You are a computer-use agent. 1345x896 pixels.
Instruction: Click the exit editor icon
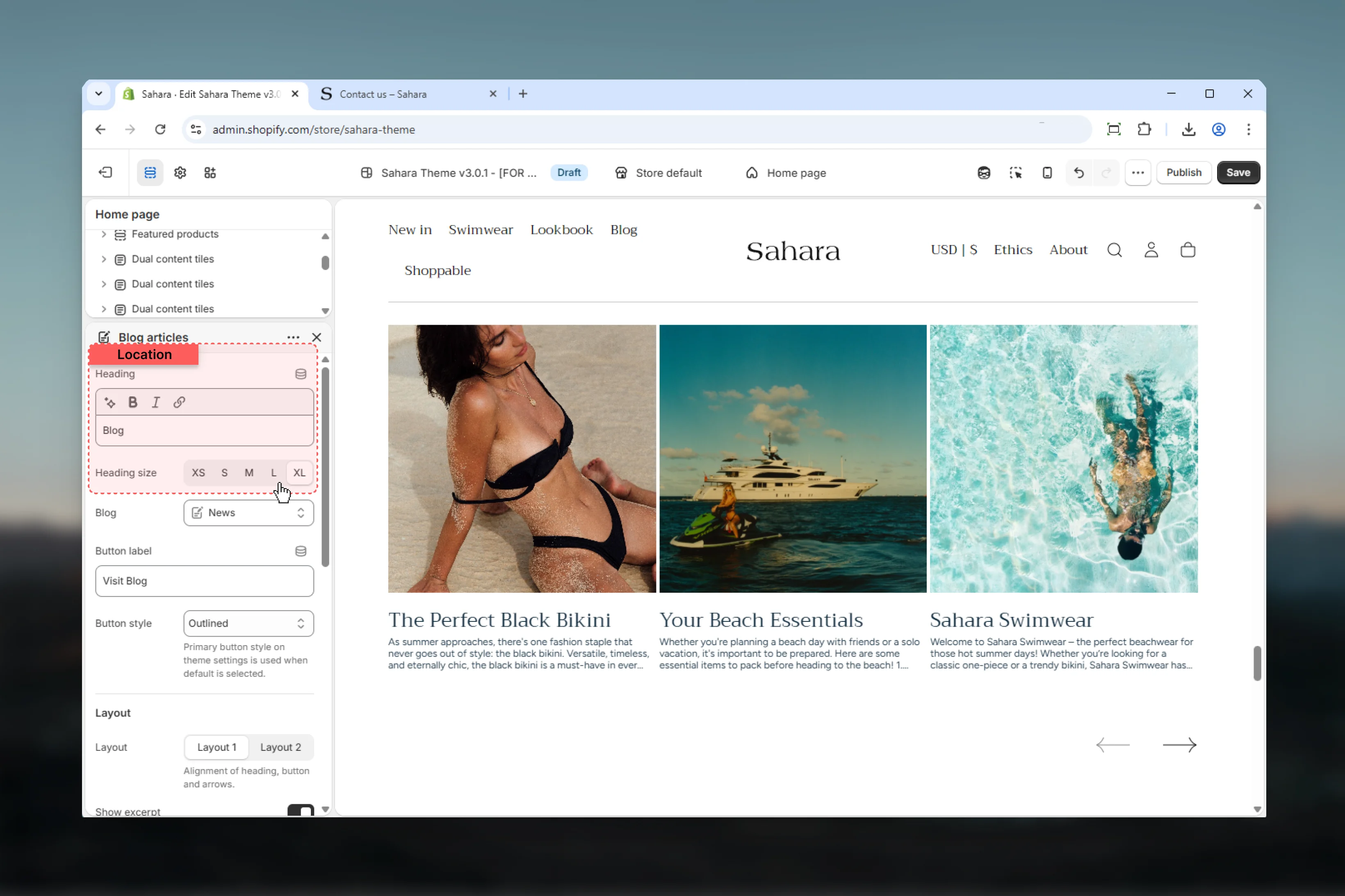pyautogui.click(x=106, y=173)
